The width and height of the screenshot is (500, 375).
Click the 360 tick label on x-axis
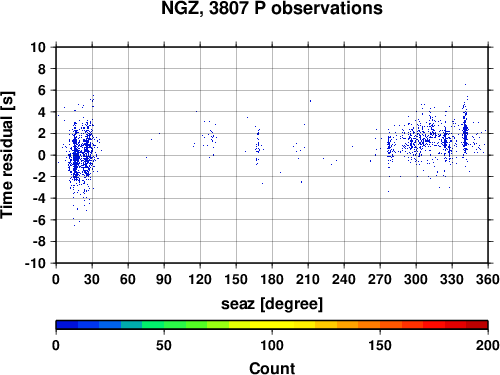(488, 279)
